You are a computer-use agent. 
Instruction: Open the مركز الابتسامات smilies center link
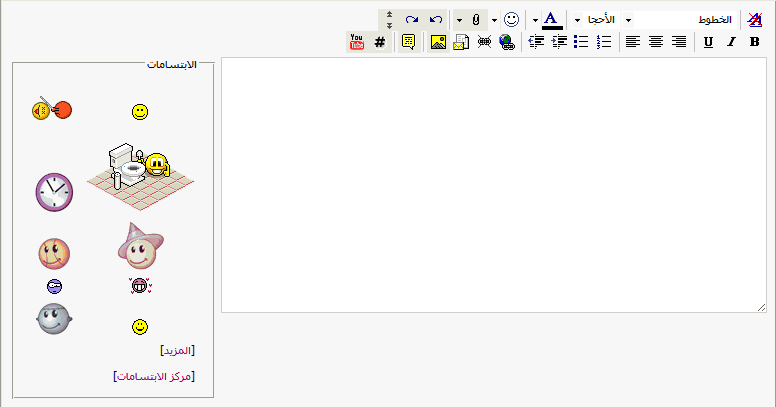[x=154, y=376]
